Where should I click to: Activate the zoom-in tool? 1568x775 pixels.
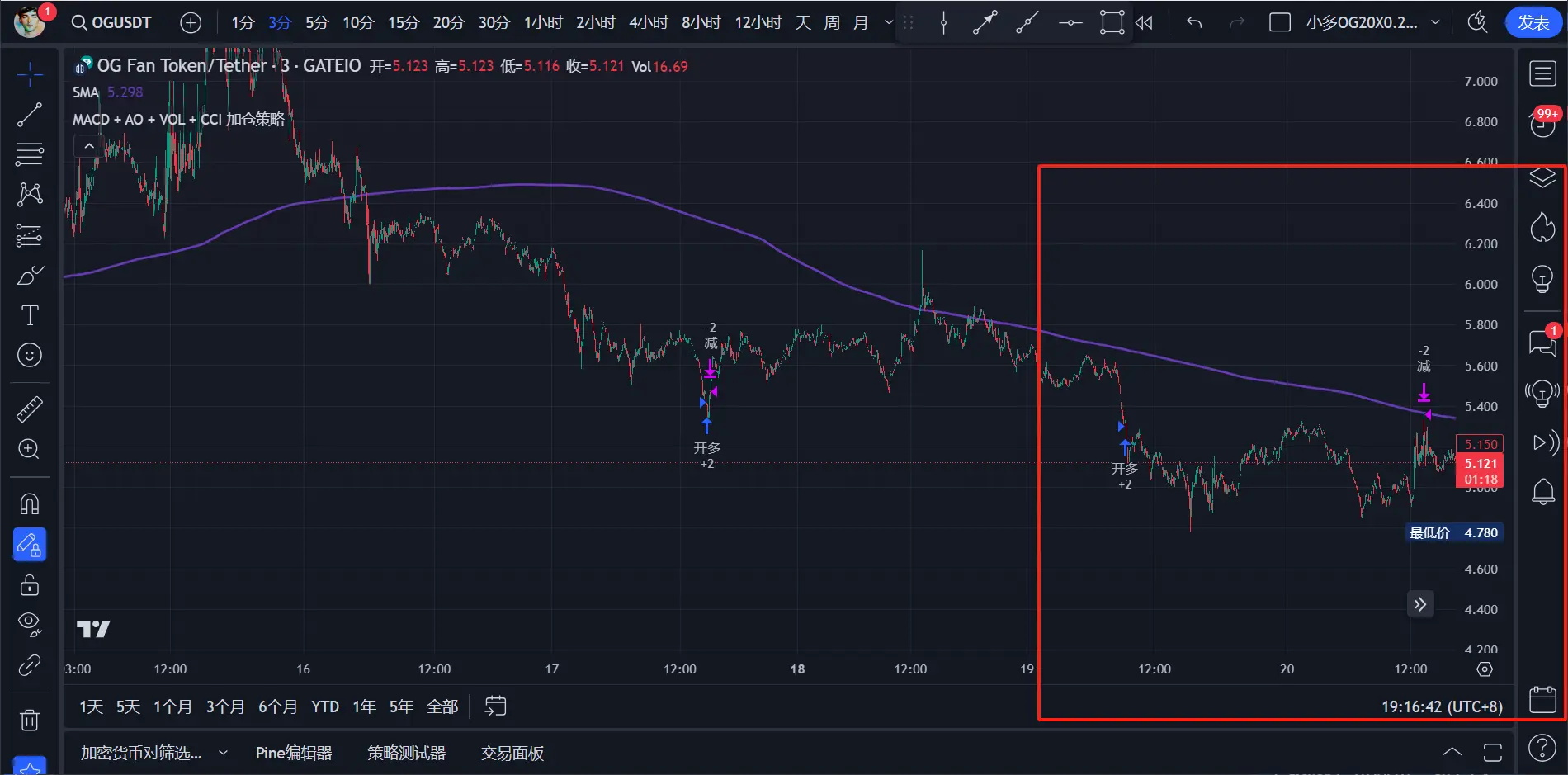click(x=30, y=449)
